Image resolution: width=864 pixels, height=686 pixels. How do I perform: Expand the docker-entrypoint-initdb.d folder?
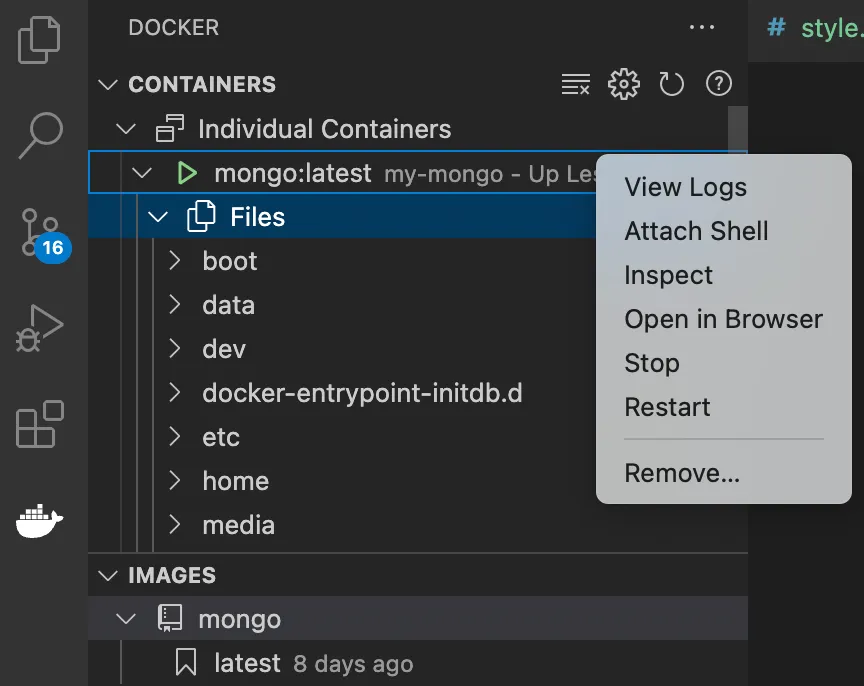175,393
